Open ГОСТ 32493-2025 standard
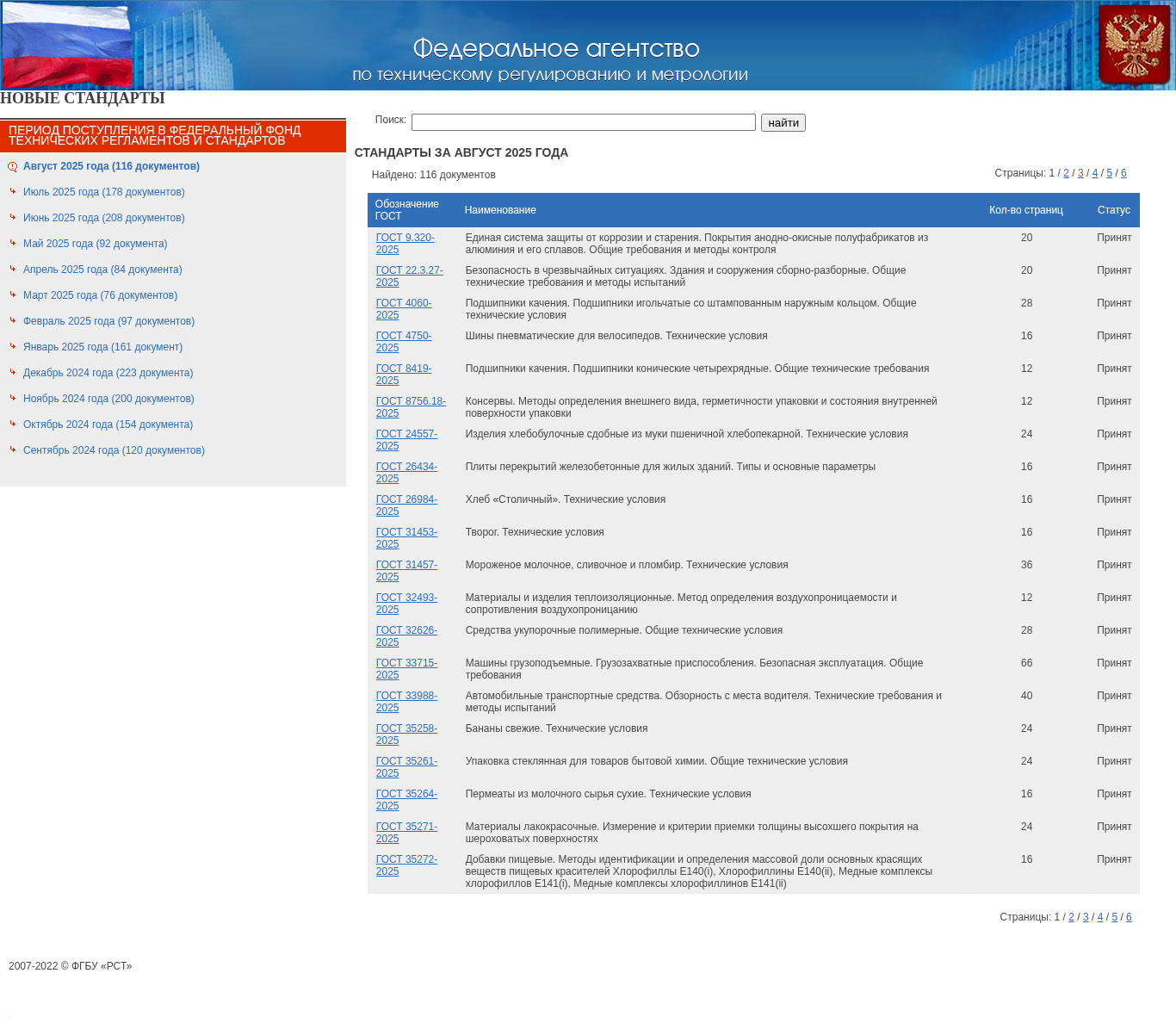 coord(406,604)
